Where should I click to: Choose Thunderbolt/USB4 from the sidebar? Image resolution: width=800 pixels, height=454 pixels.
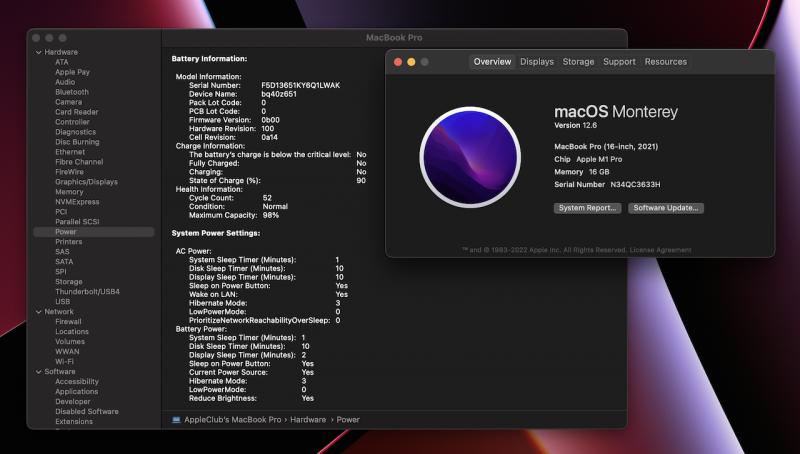[x=87, y=292]
